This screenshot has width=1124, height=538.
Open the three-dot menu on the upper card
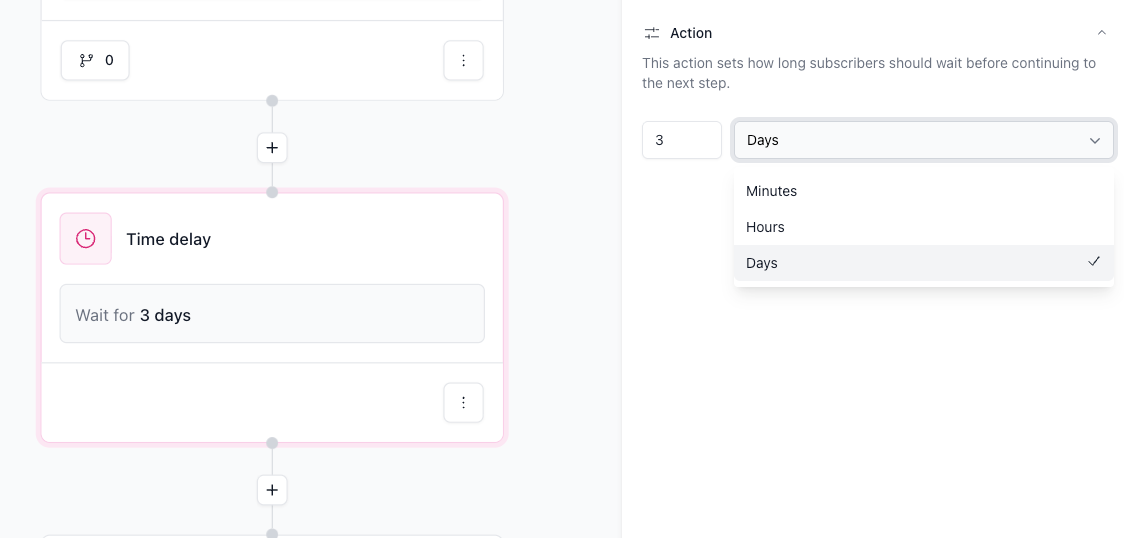463,61
